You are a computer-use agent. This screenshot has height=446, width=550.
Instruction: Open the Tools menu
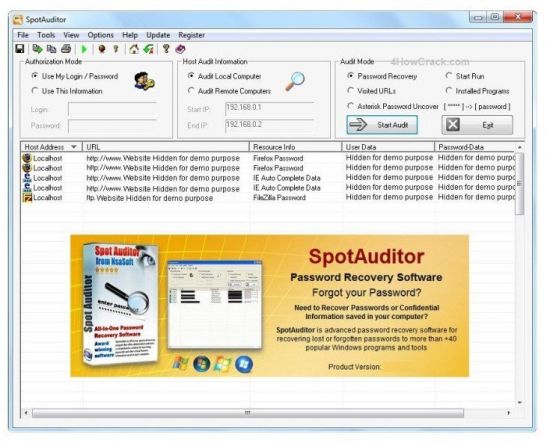click(46, 35)
